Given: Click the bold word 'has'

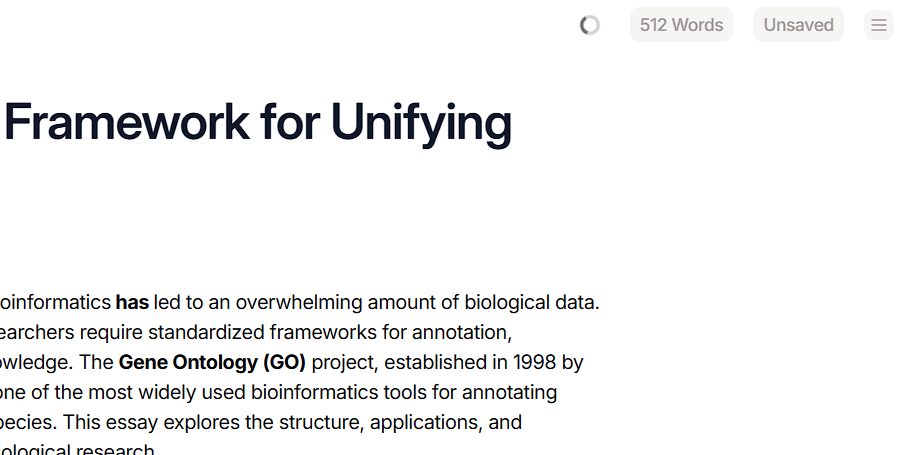Looking at the screenshot, I should pos(132,302).
